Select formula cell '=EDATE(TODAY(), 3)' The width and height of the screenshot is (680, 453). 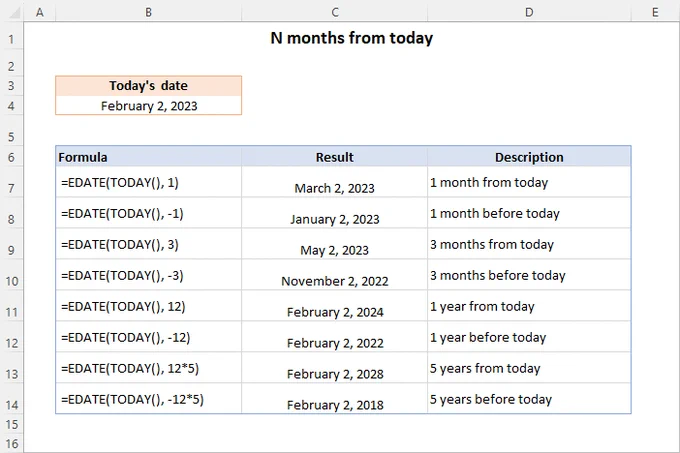148,244
